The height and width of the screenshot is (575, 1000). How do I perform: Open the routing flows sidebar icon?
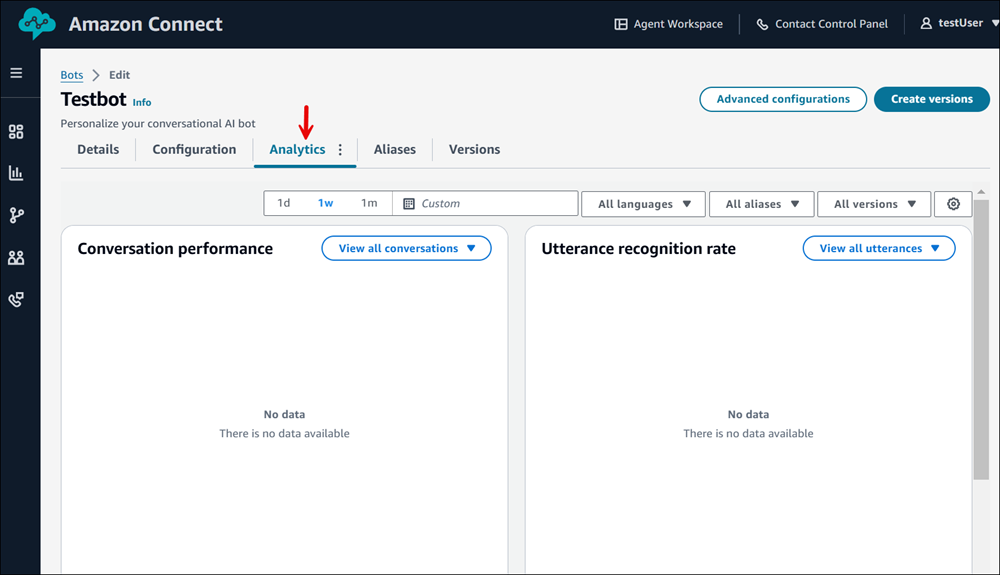(16, 215)
